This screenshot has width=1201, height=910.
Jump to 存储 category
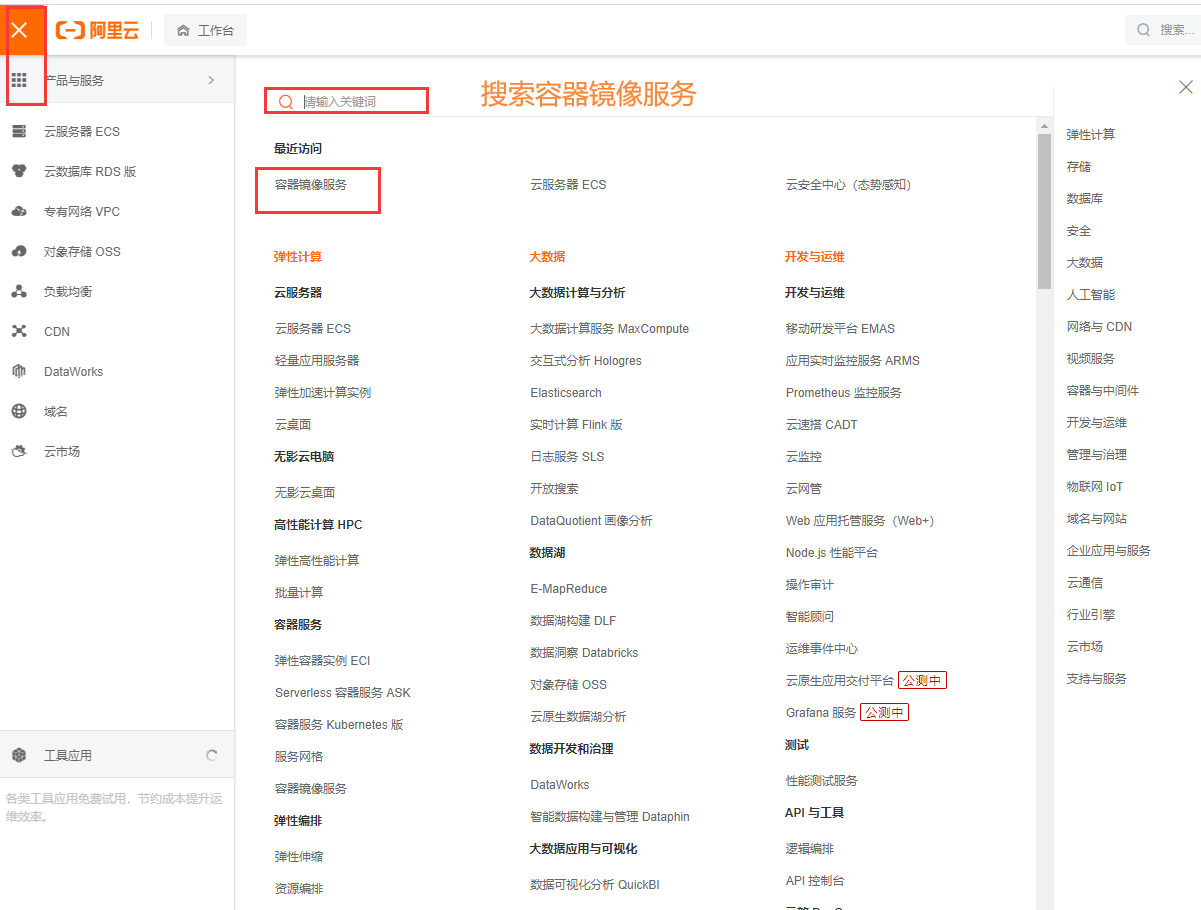pyautogui.click(x=1079, y=166)
